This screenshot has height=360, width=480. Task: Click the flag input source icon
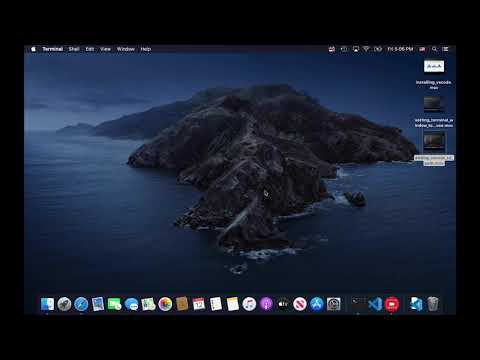(x=422, y=49)
